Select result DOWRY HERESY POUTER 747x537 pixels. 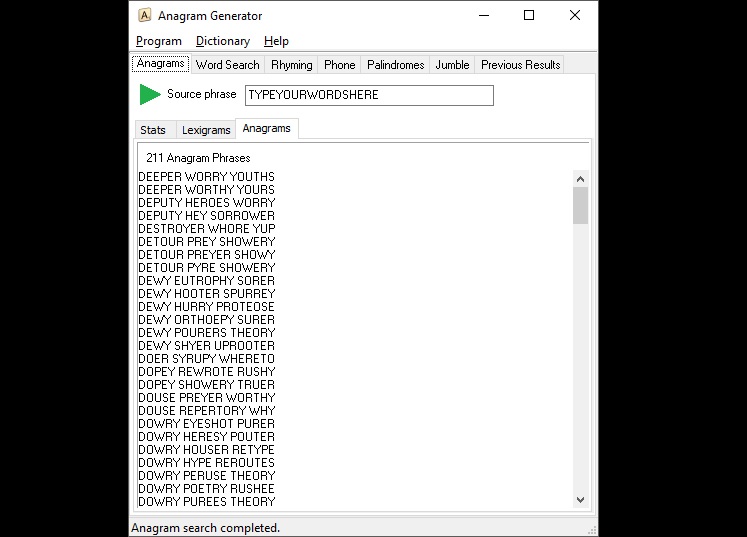click(206, 437)
